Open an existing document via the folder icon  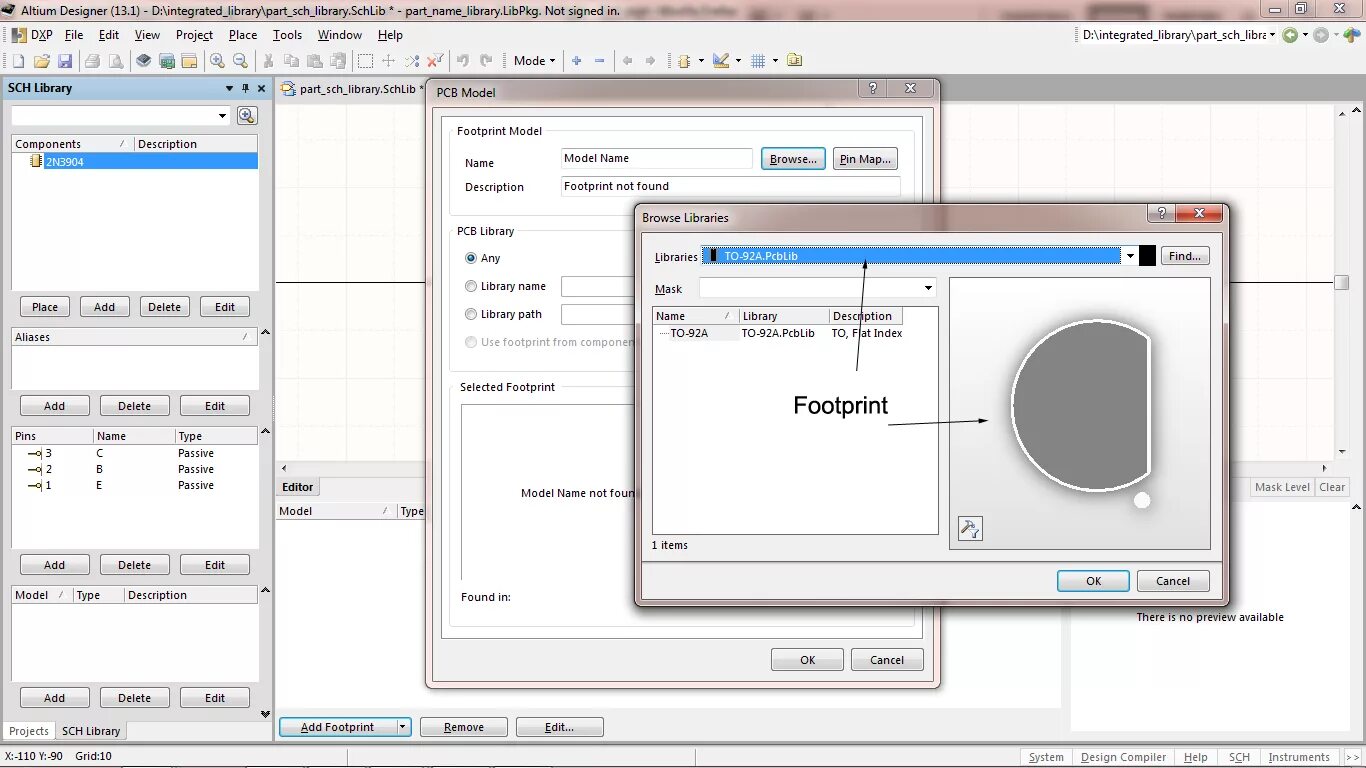point(42,61)
